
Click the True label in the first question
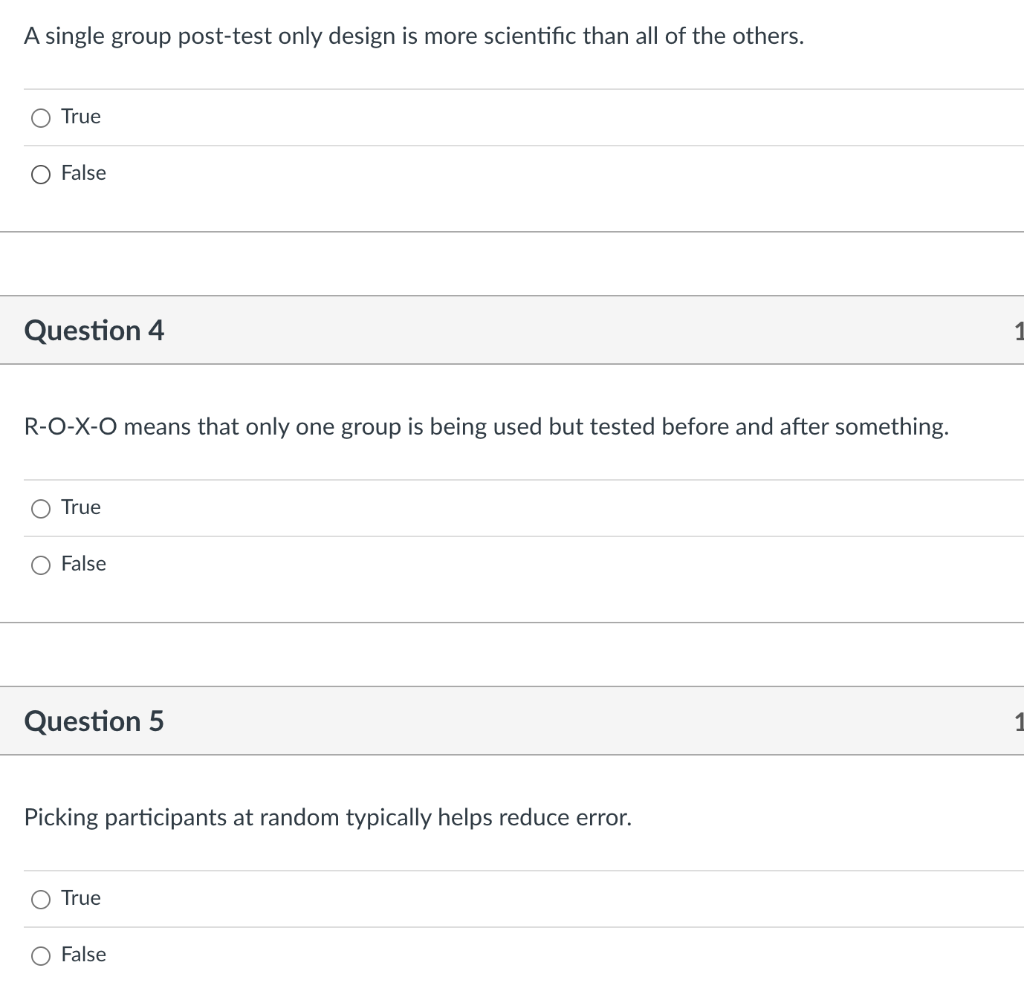(80, 116)
